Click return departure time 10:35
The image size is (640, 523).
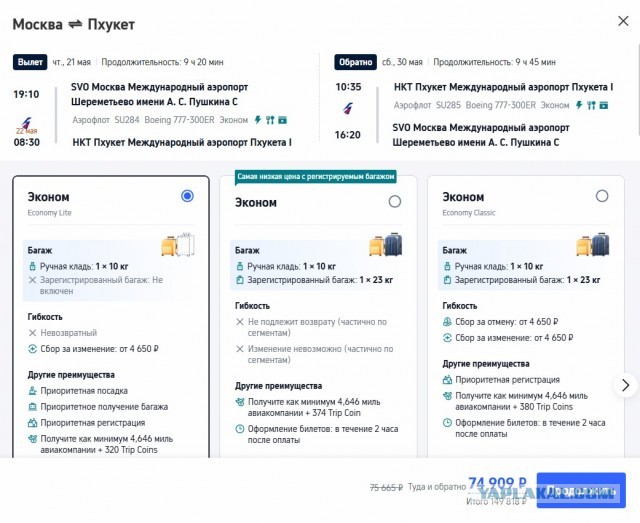pyautogui.click(x=348, y=87)
